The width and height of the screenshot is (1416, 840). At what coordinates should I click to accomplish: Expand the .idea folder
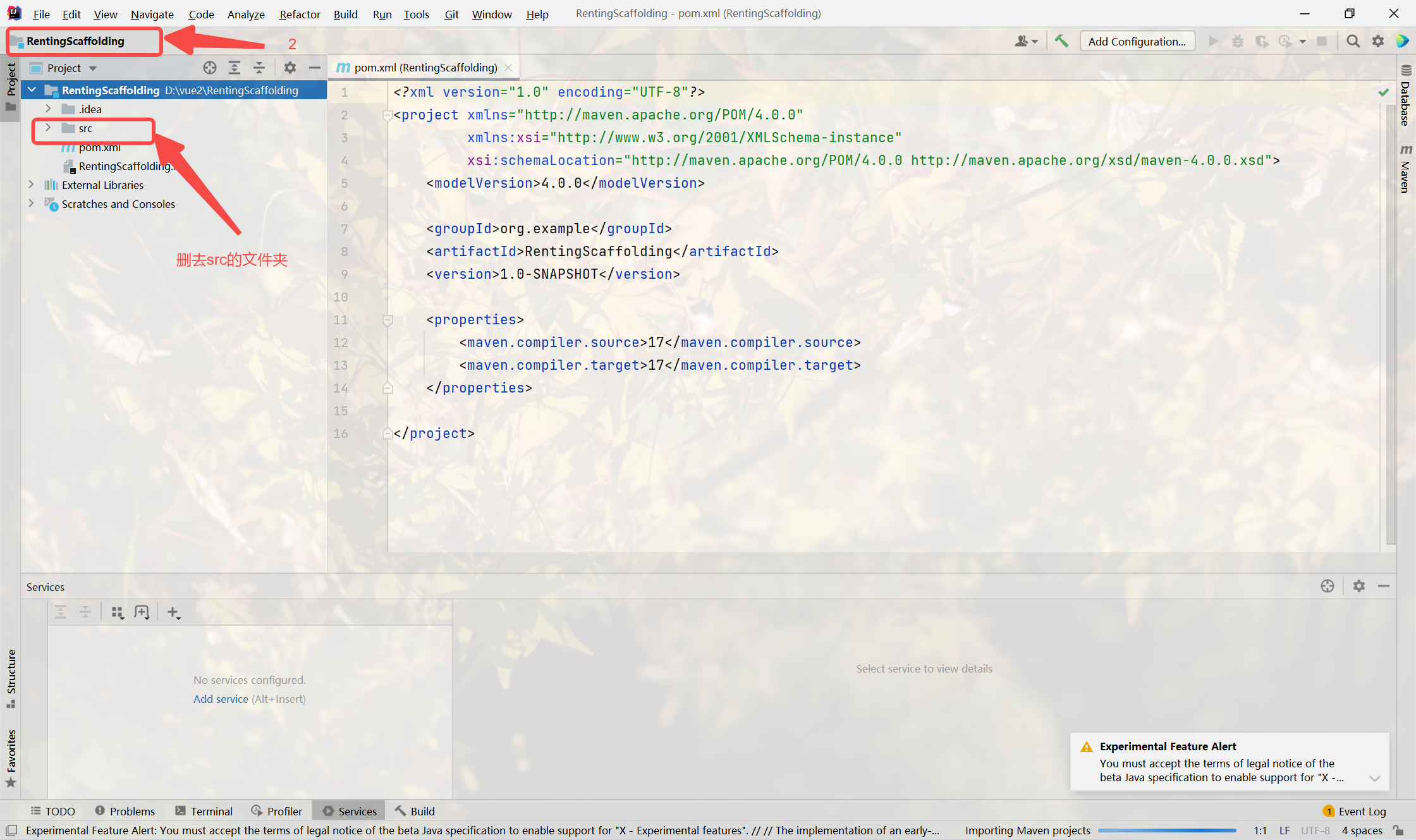(48, 109)
